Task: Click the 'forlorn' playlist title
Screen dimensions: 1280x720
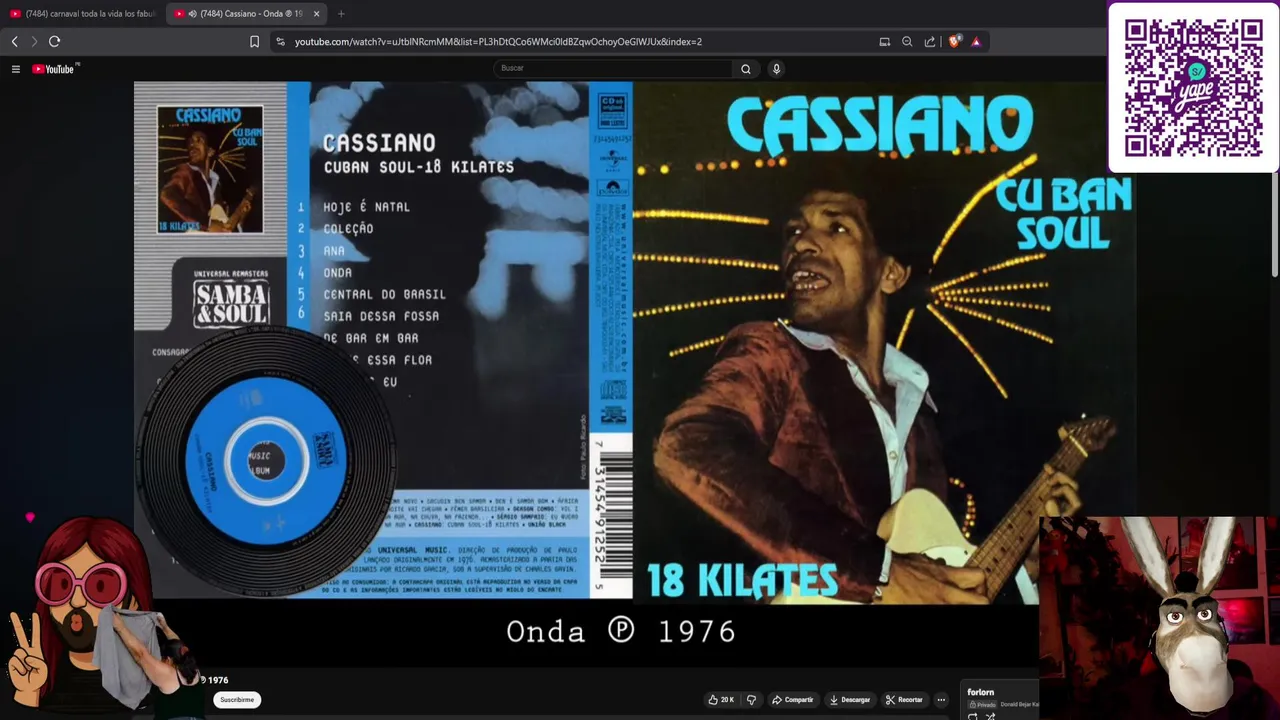Action: point(981,692)
